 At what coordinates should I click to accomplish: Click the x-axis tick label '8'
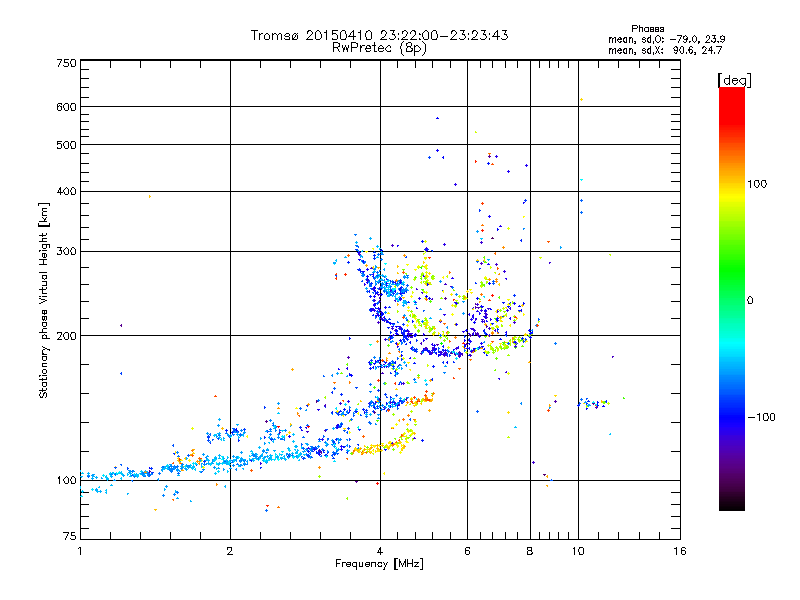[530, 551]
